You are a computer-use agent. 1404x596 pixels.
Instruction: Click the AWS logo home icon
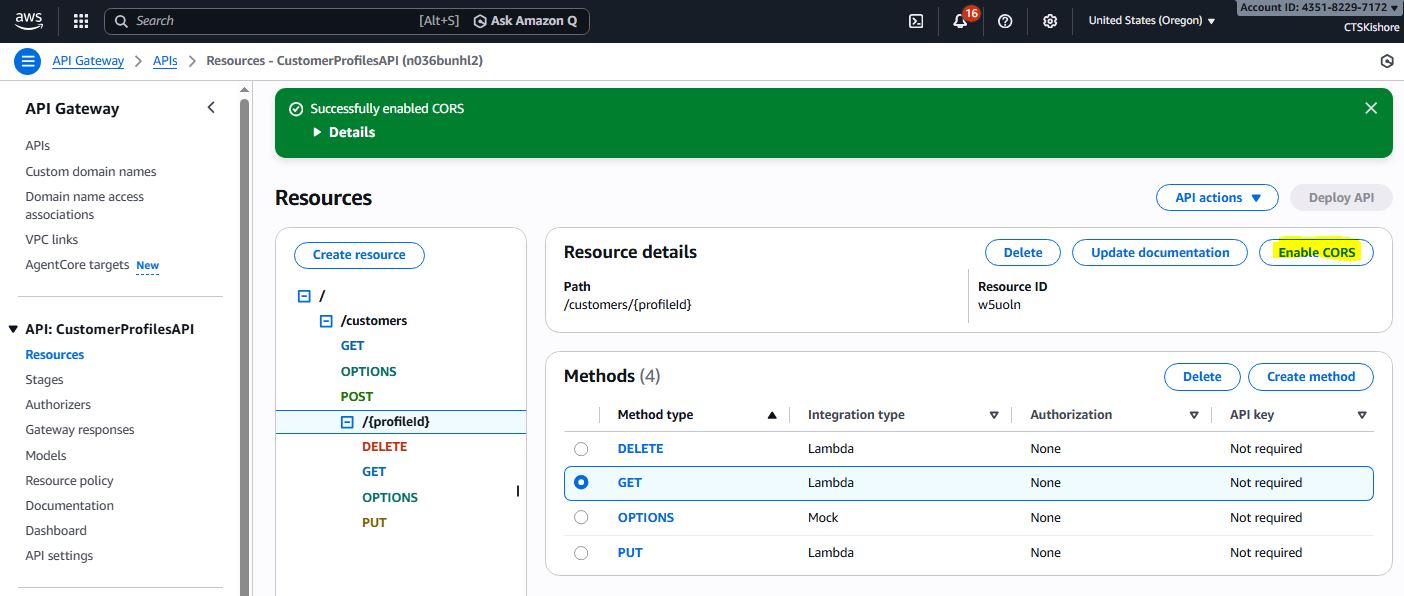click(29, 20)
